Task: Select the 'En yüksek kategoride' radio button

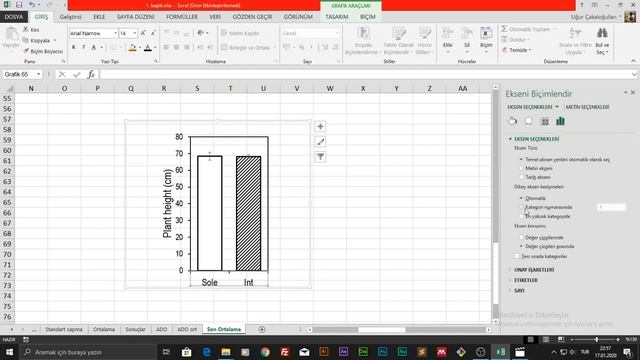Action: click(521, 216)
